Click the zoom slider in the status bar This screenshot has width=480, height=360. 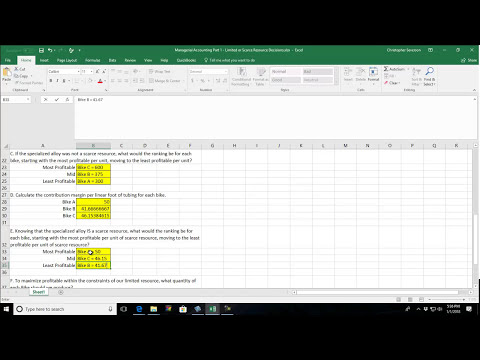pos(447,299)
